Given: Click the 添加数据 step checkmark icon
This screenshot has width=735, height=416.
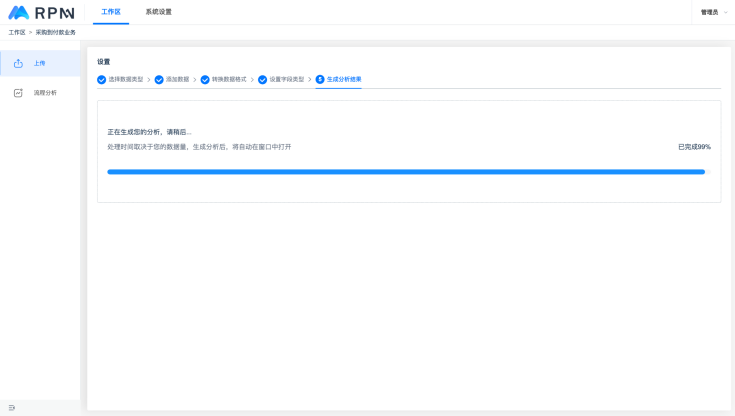Looking at the screenshot, I should (x=159, y=79).
